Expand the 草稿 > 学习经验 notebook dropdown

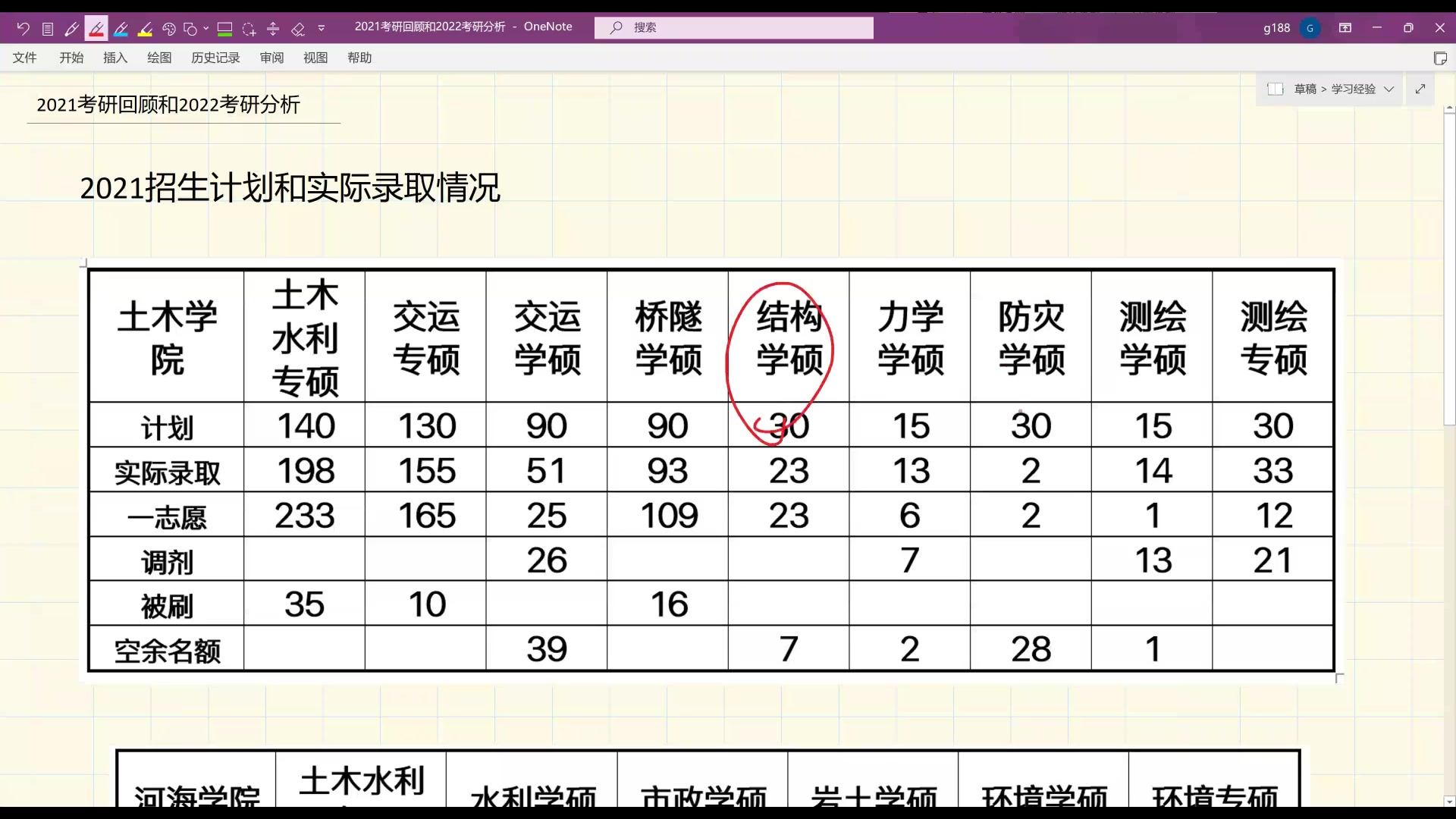tap(1389, 89)
